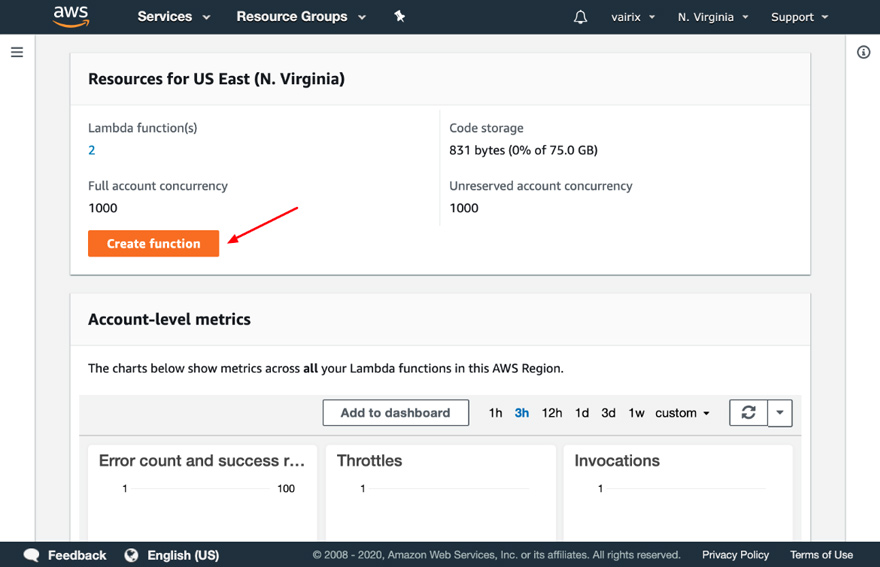Toggle the hamburger navigation menu
The image size is (880, 567).
click(17, 52)
